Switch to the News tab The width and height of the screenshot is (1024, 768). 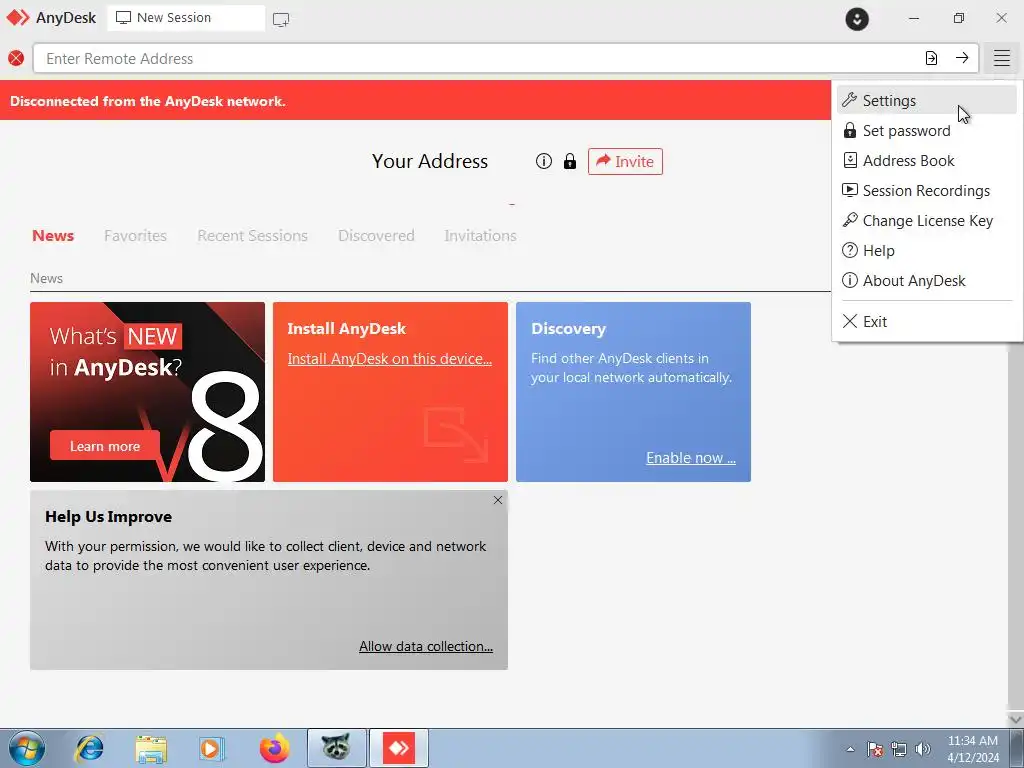point(53,236)
